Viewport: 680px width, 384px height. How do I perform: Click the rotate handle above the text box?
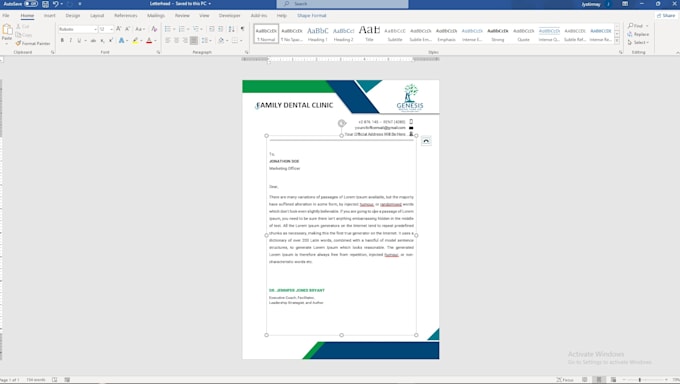click(x=342, y=123)
